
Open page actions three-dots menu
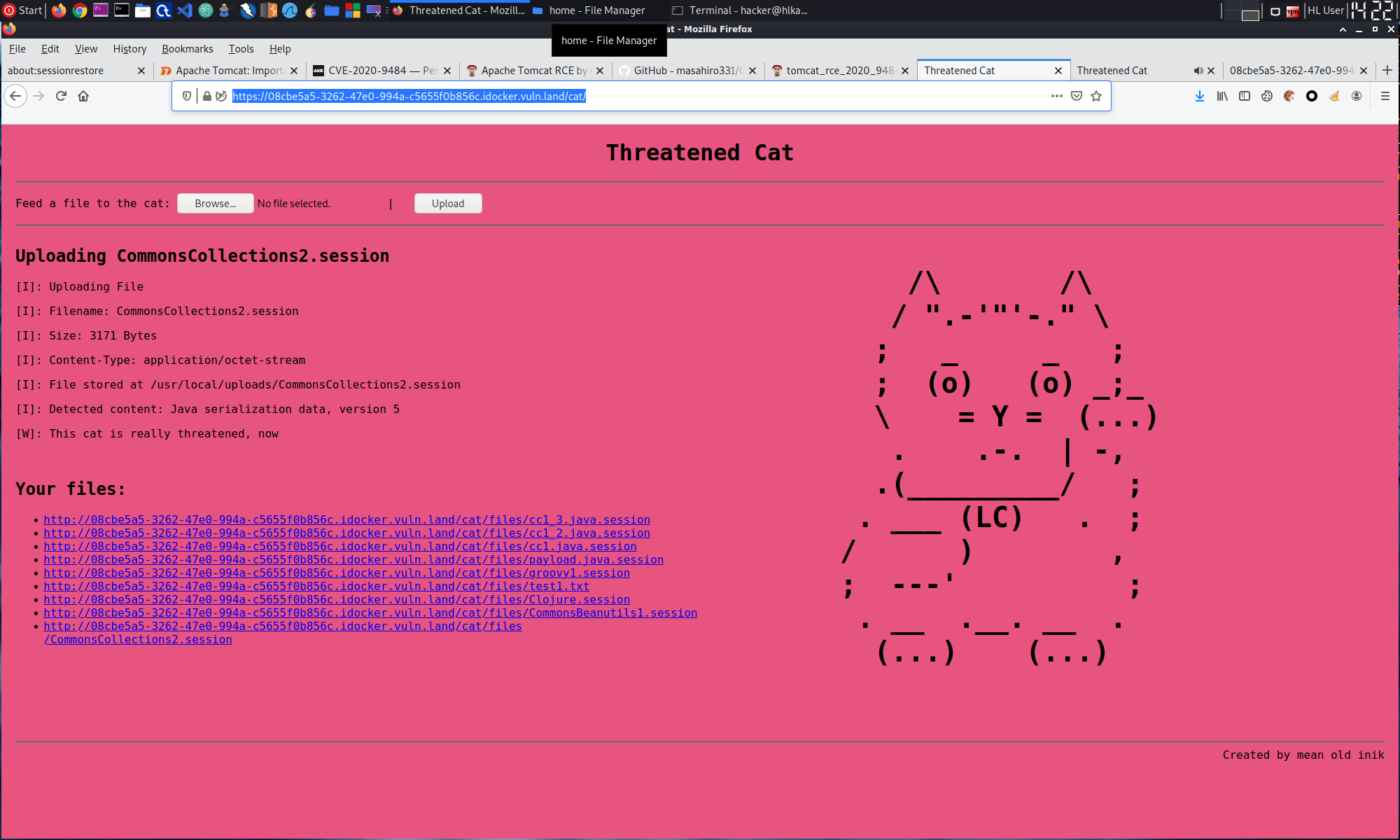point(1056,96)
